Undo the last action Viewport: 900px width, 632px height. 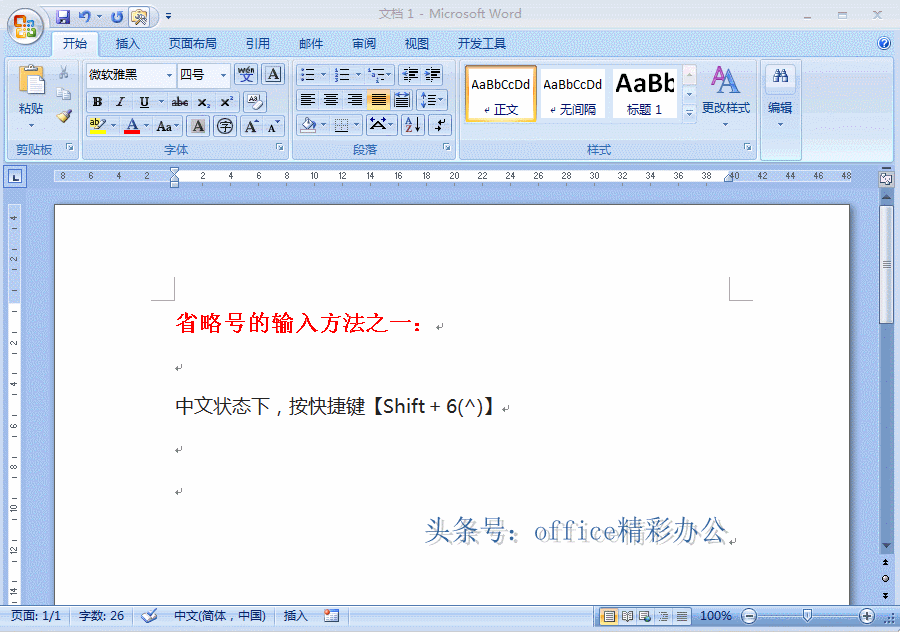(85, 17)
